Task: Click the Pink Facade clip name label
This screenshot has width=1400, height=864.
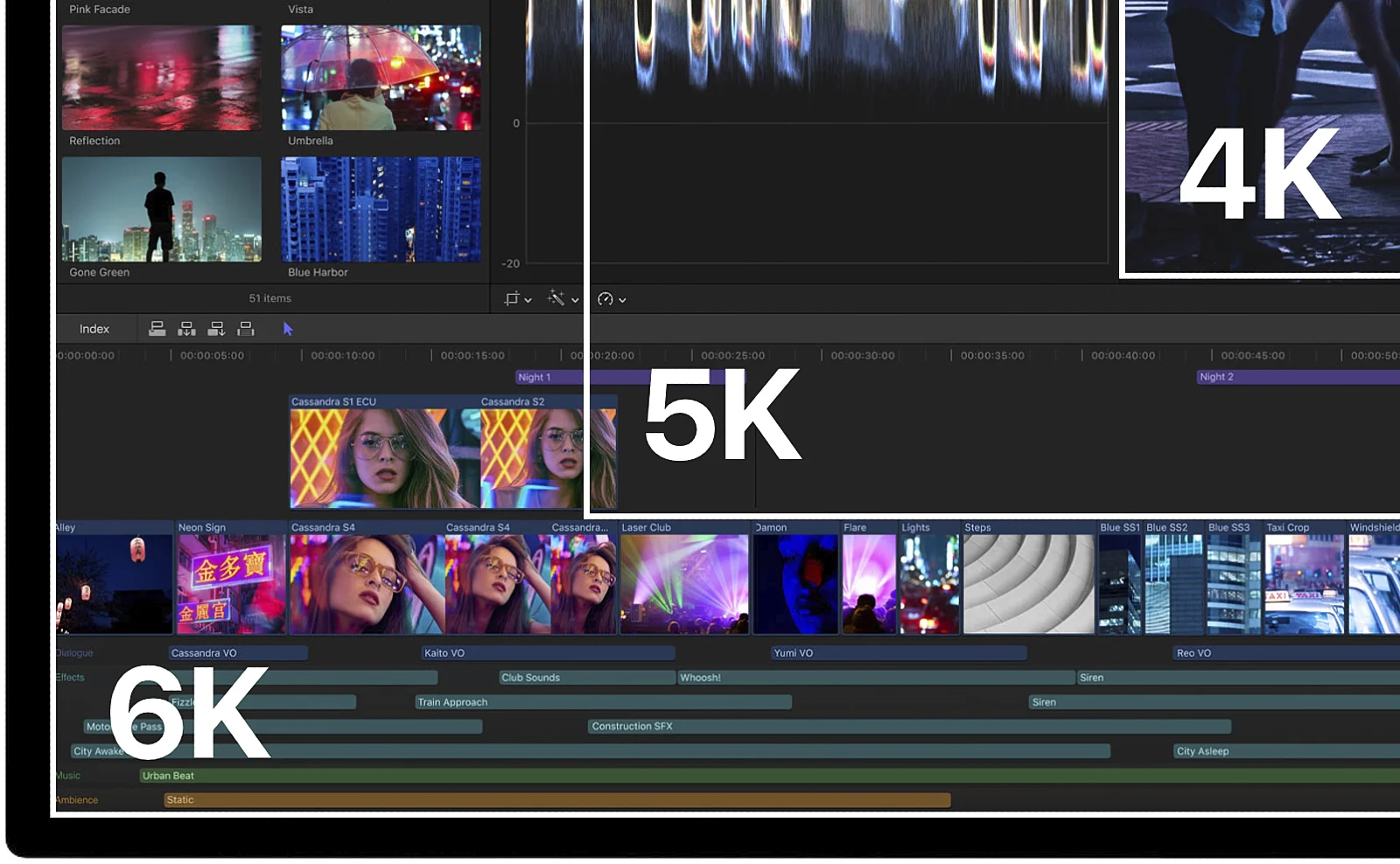Action: click(100, 10)
